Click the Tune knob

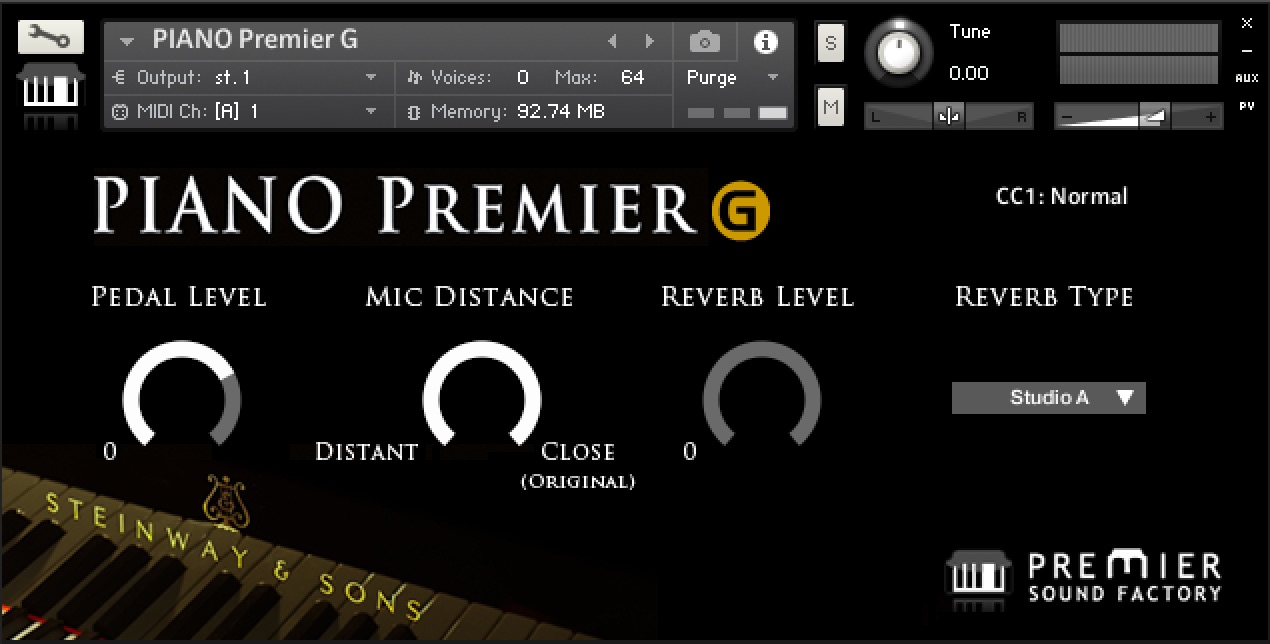click(903, 51)
